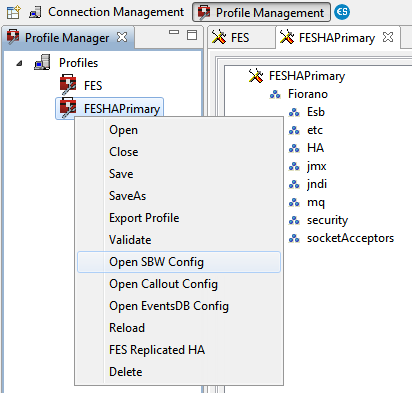Image resolution: width=412 pixels, height=393 pixels.
Task: Select the FES profile toolbox icon
Action: pos(68,85)
